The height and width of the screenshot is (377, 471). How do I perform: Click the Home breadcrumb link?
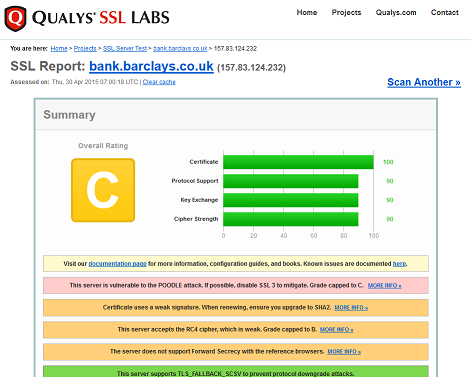[x=59, y=49]
